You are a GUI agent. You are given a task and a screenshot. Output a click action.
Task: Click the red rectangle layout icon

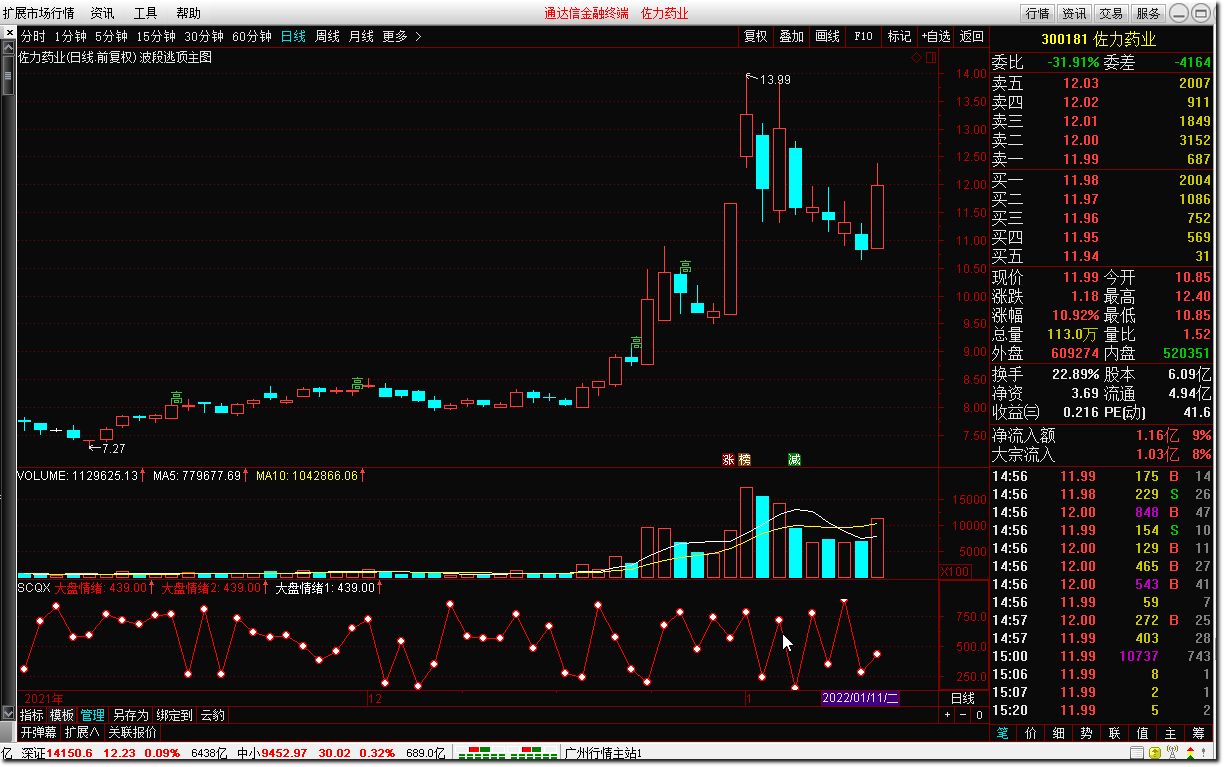coord(930,57)
